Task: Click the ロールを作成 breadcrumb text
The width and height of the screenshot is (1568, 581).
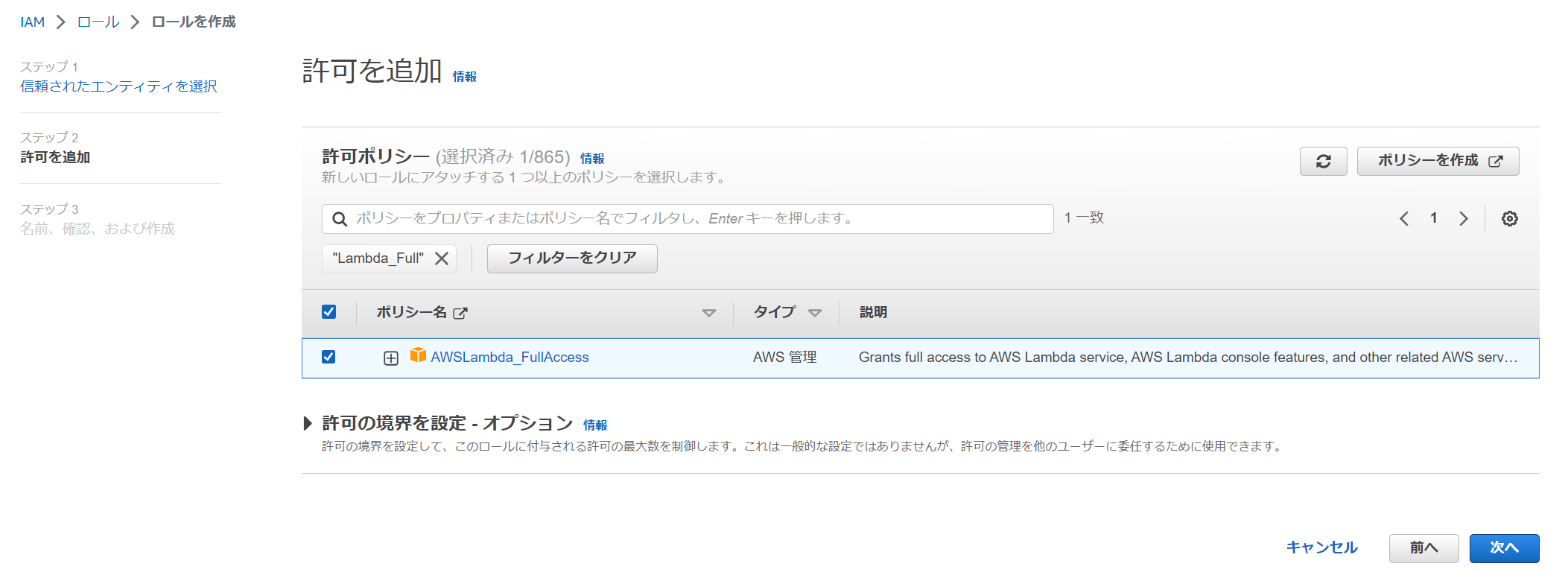Action: pyautogui.click(x=194, y=22)
